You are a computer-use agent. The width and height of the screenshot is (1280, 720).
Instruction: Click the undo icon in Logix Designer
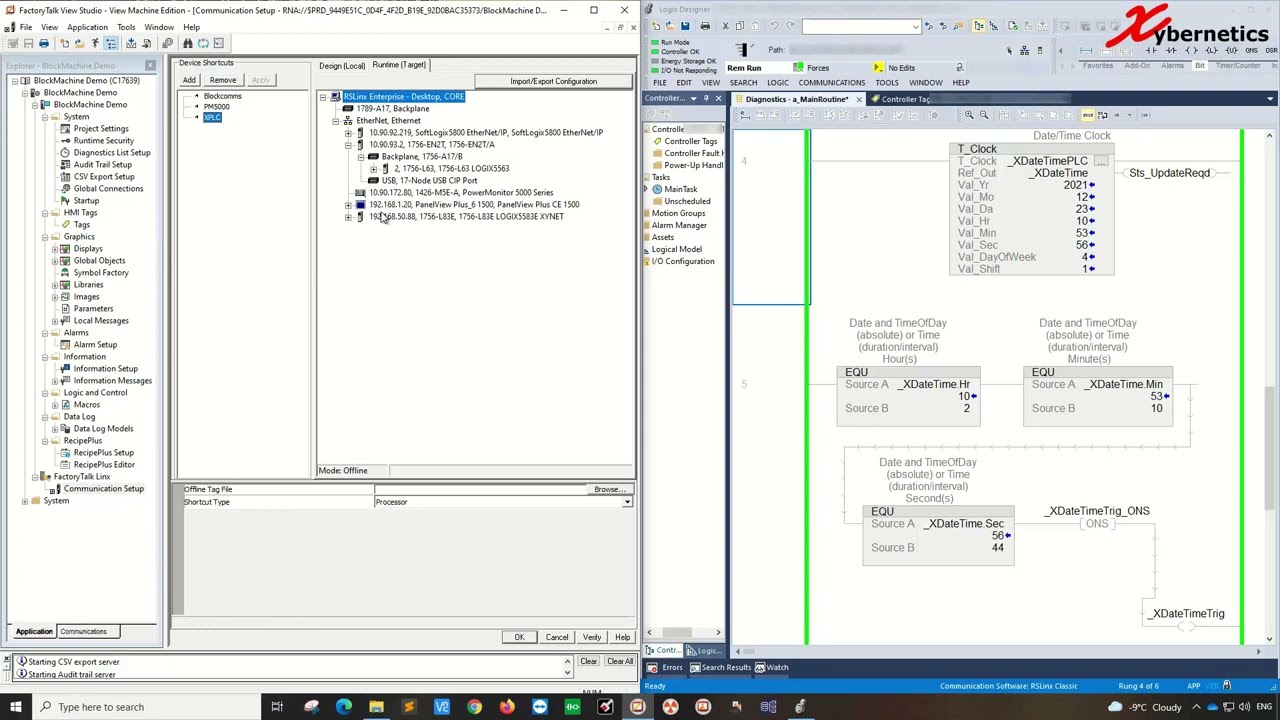pos(773,26)
